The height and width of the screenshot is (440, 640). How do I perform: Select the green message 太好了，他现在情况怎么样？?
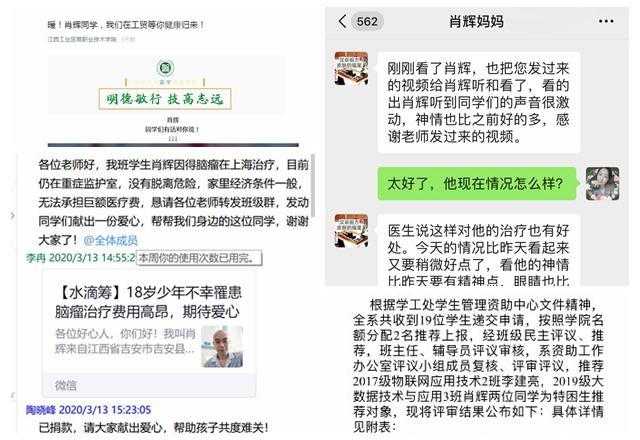tap(476, 184)
